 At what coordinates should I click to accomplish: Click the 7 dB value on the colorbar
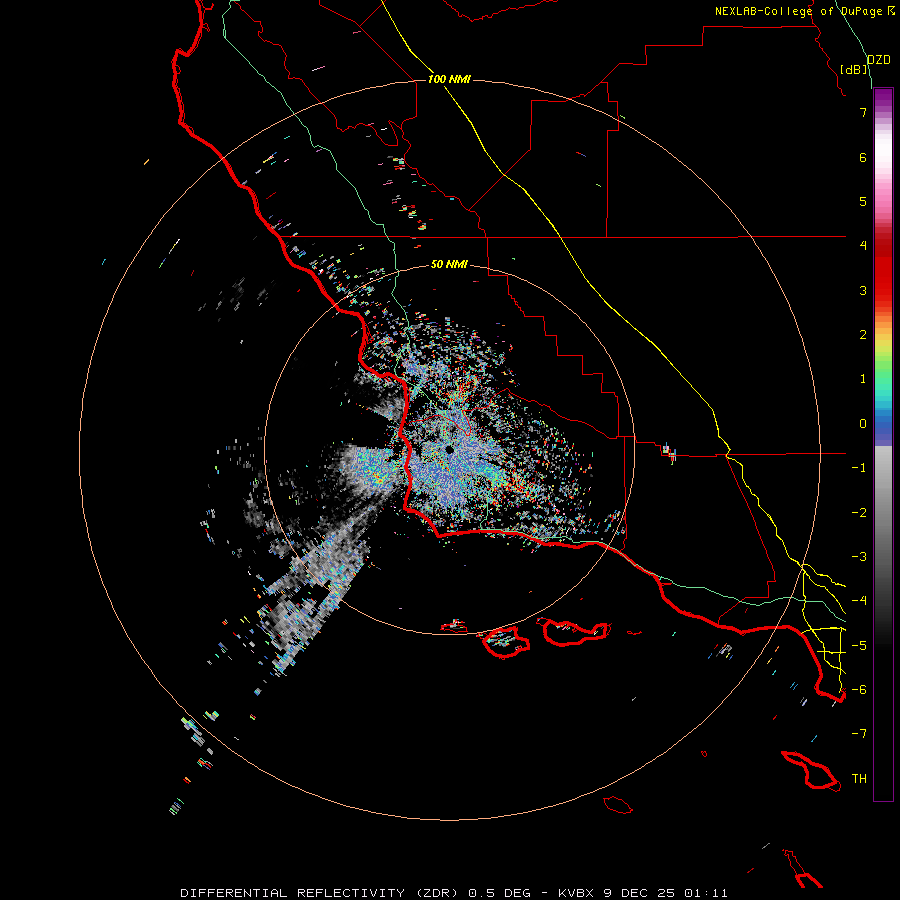point(863,112)
